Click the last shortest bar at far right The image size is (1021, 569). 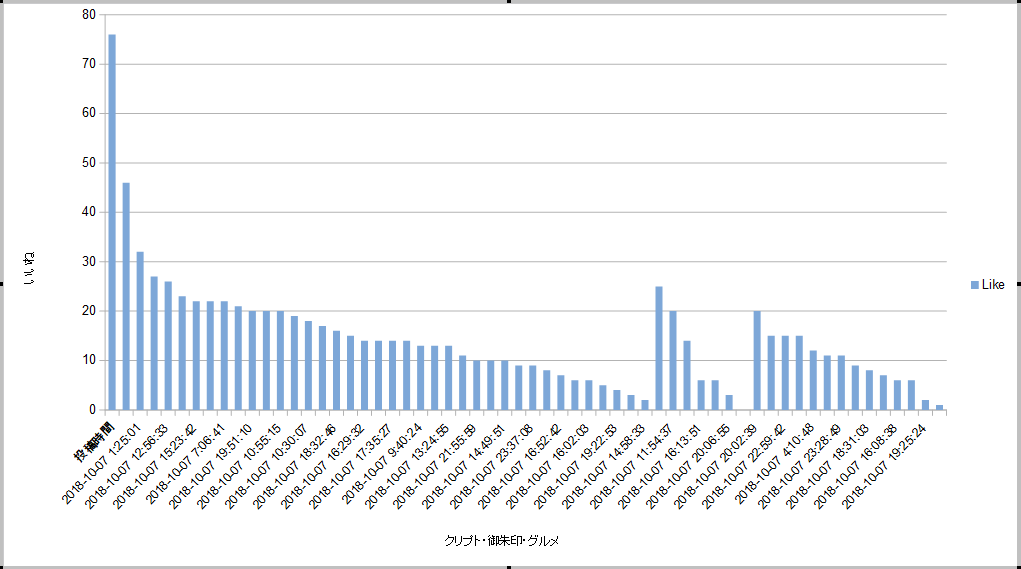point(939,407)
